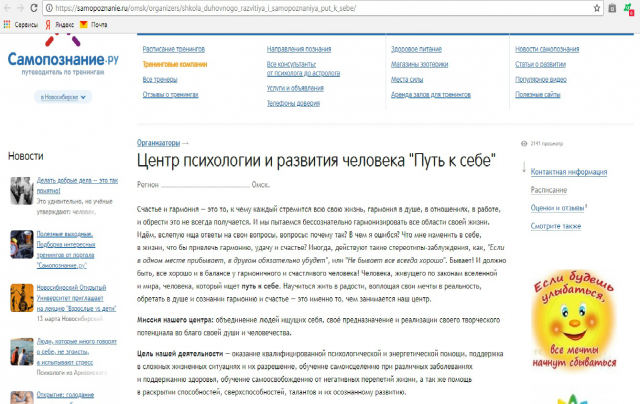Jump to Смотрите также section
The height and width of the screenshot is (404, 640).
coord(556,226)
